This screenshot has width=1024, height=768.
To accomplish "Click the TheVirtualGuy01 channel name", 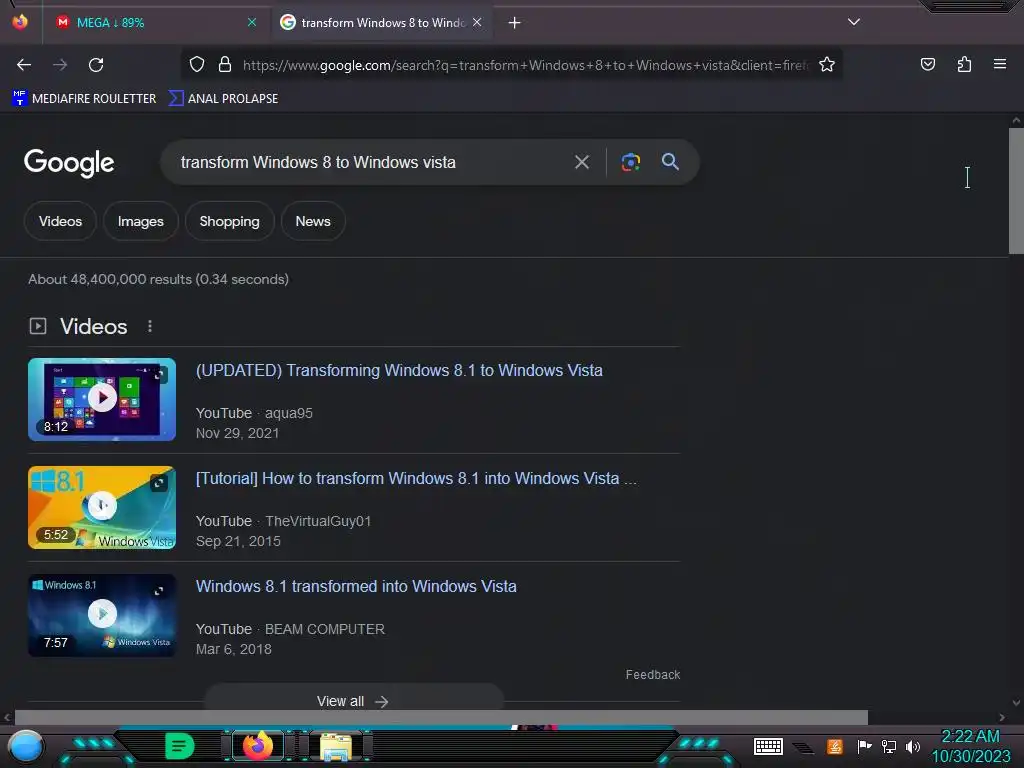I will 318,521.
